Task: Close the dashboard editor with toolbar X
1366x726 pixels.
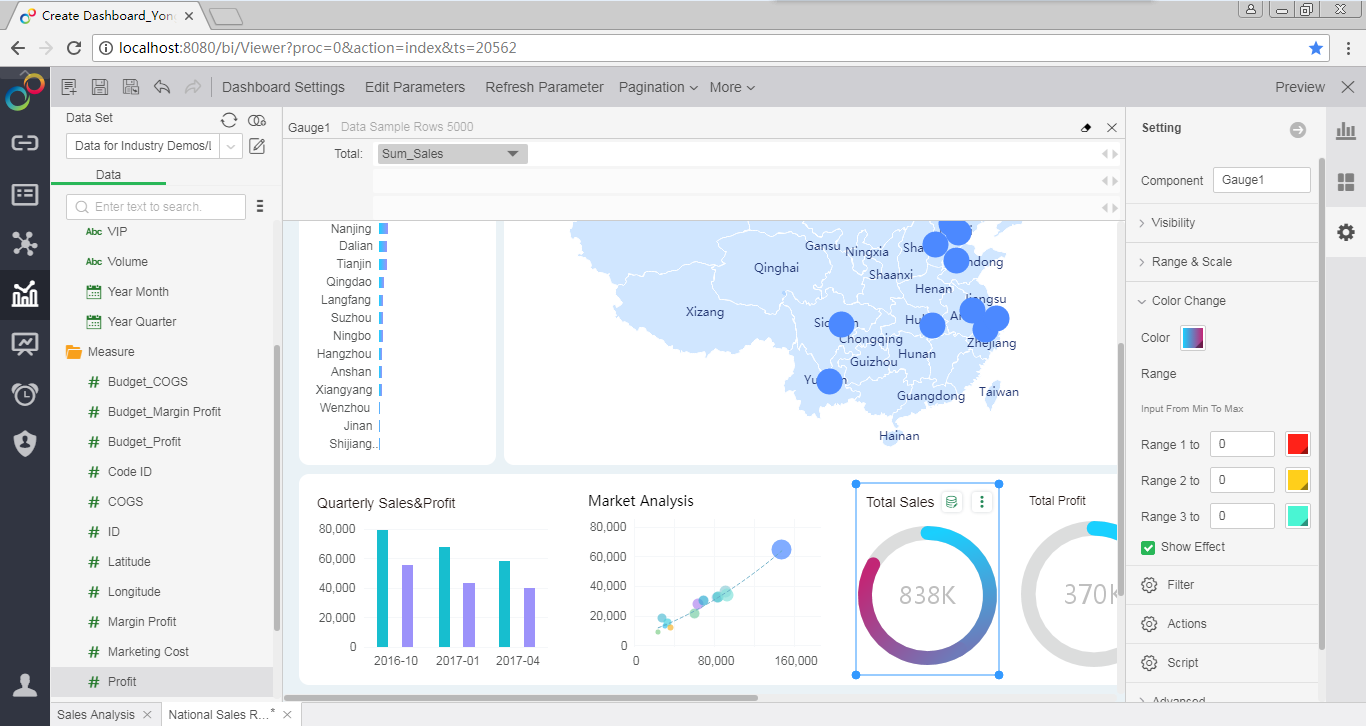Action: tap(1347, 87)
